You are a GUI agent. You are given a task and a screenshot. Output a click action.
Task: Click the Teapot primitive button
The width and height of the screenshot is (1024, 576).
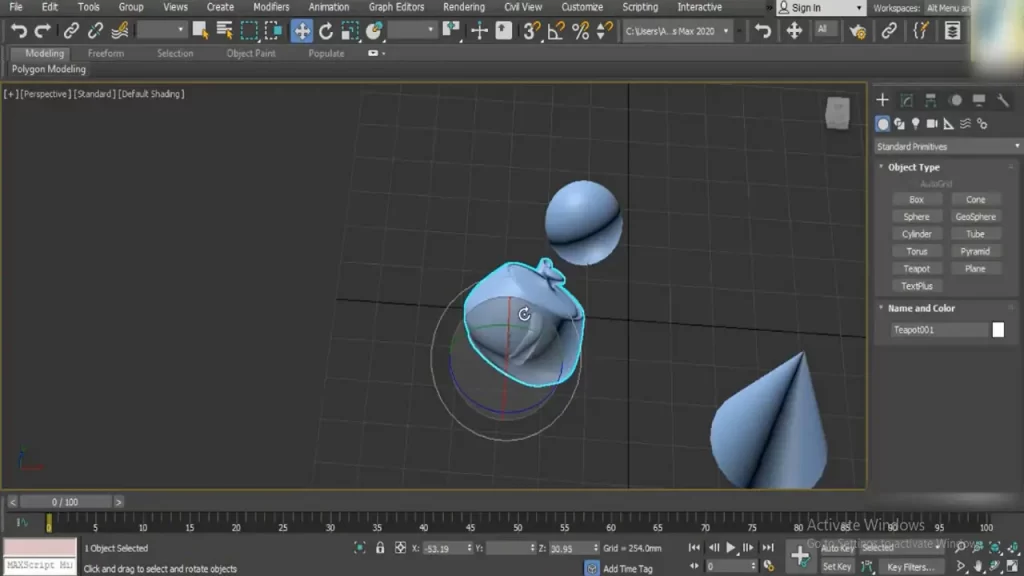[x=917, y=268]
